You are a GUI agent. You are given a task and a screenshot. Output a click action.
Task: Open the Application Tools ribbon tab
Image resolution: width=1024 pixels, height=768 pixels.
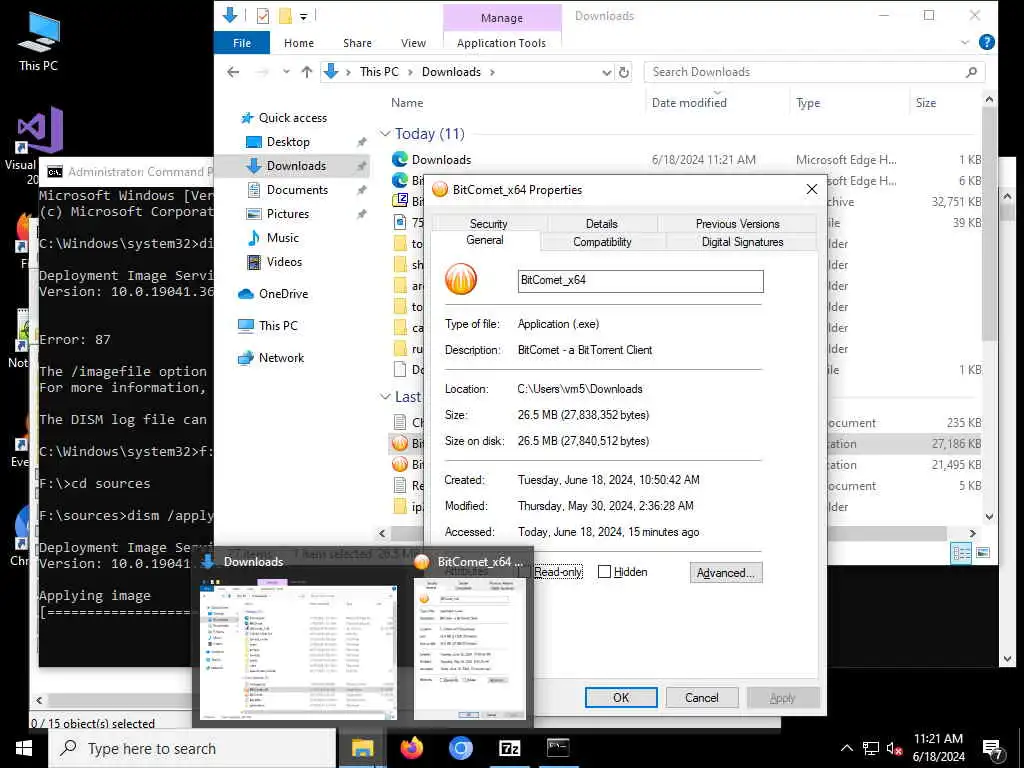coord(502,43)
